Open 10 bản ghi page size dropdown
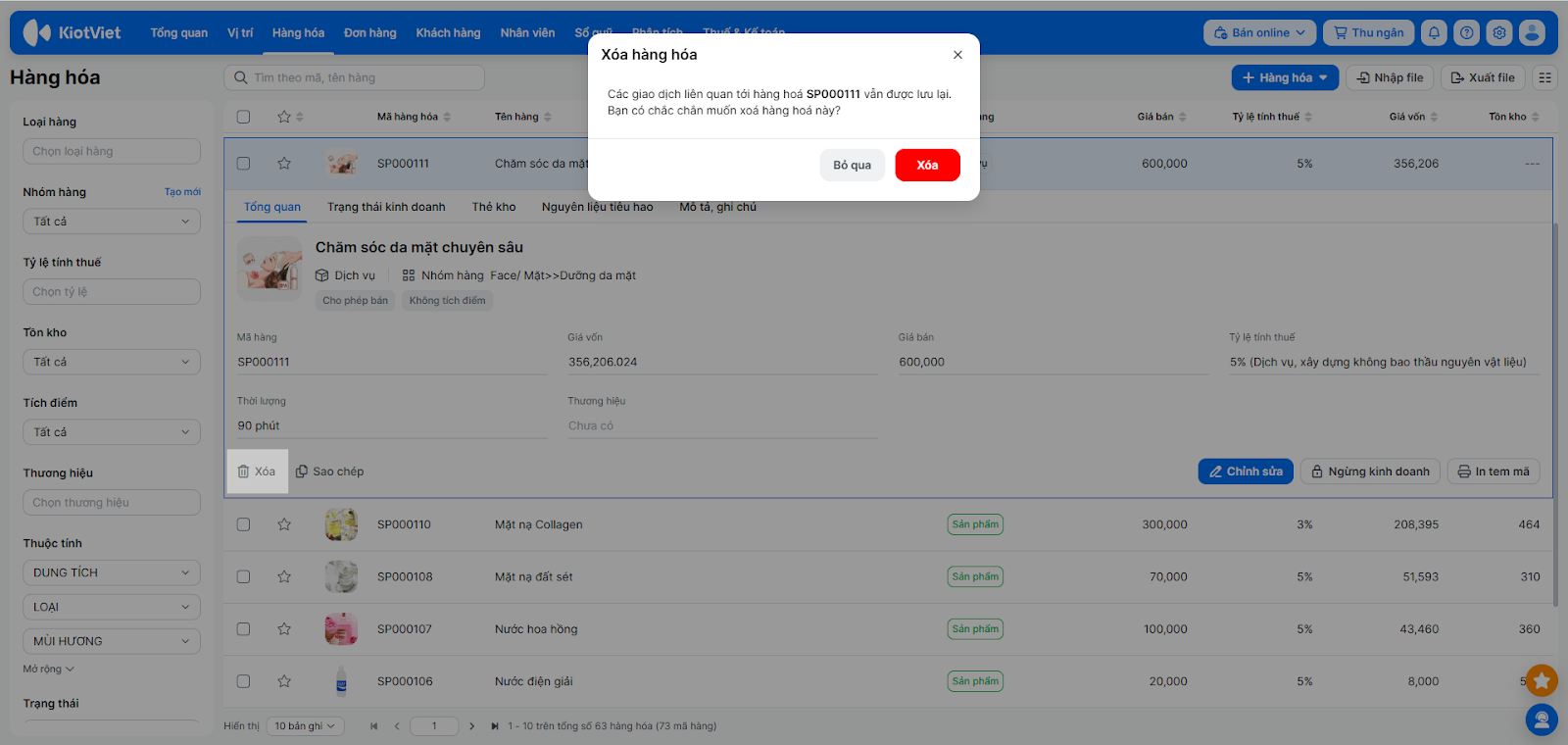This screenshot has height=745, width=1568. click(x=305, y=726)
